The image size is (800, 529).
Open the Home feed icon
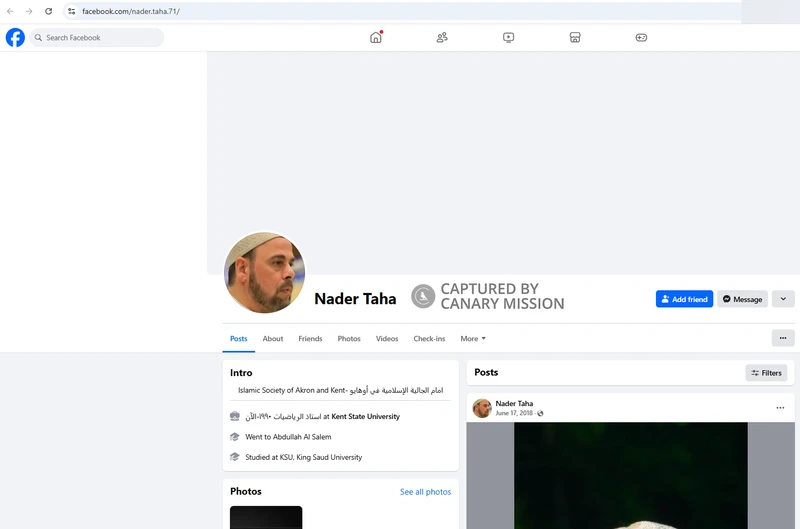point(376,37)
